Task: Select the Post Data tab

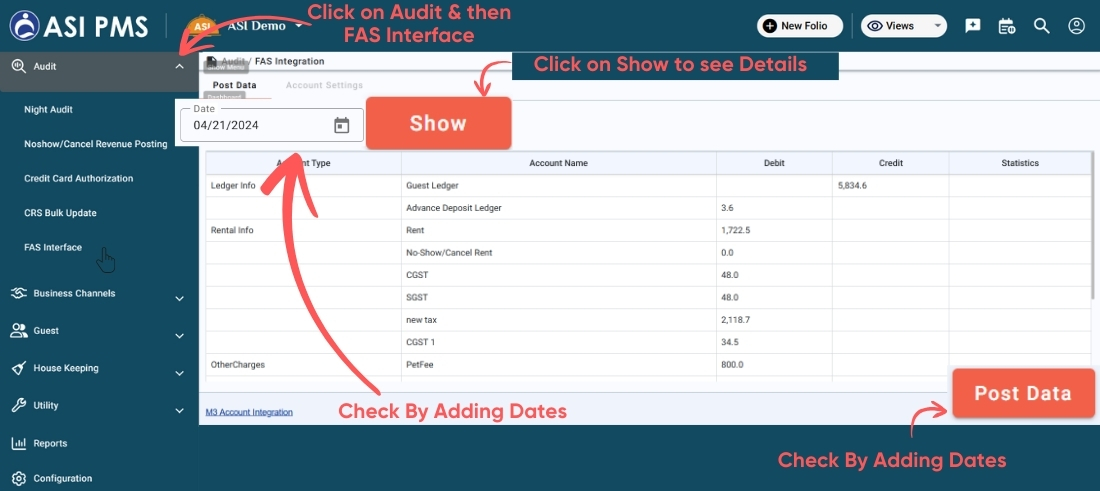Action: [x=234, y=86]
